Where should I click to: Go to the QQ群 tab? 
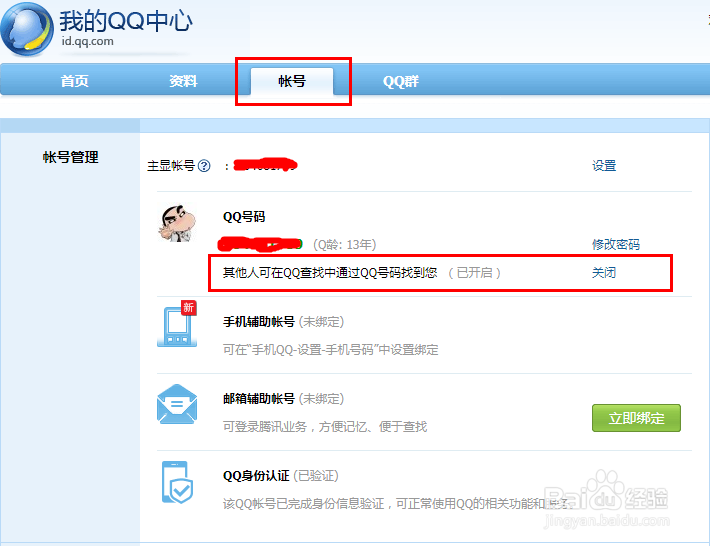click(401, 81)
